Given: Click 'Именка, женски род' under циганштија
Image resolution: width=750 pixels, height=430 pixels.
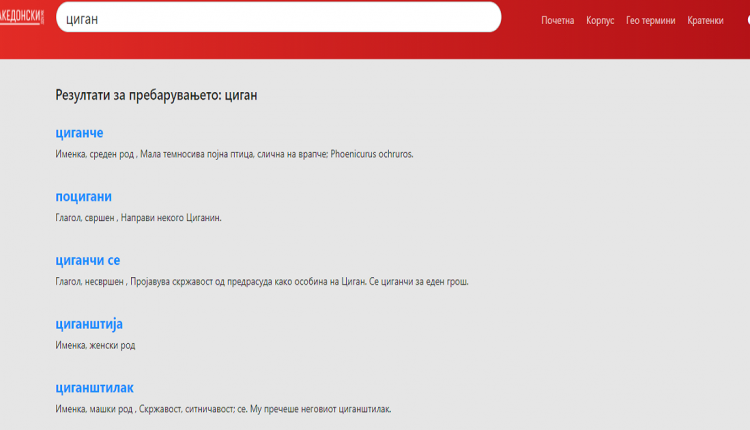Looking at the screenshot, I should (x=95, y=346).
